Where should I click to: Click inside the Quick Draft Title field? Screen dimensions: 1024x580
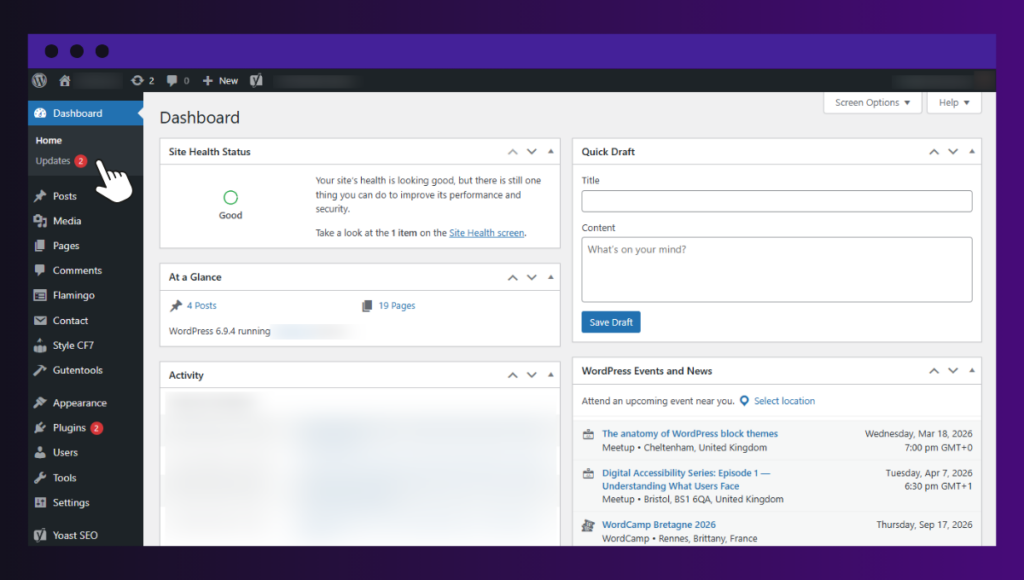pos(776,200)
